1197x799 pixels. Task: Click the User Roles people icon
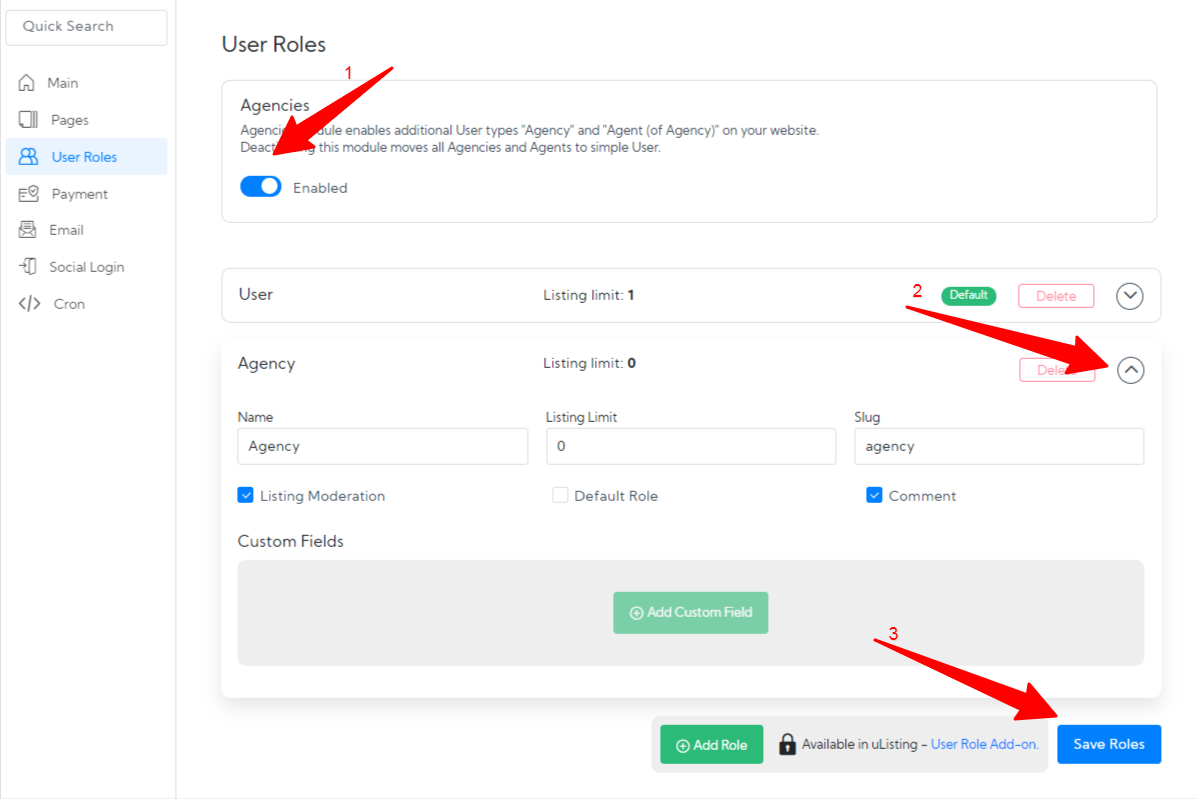pyautogui.click(x=28, y=157)
